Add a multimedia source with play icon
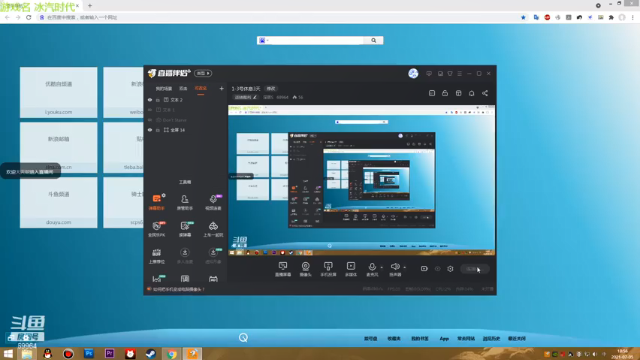This screenshot has height=360, width=640. point(351,269)
